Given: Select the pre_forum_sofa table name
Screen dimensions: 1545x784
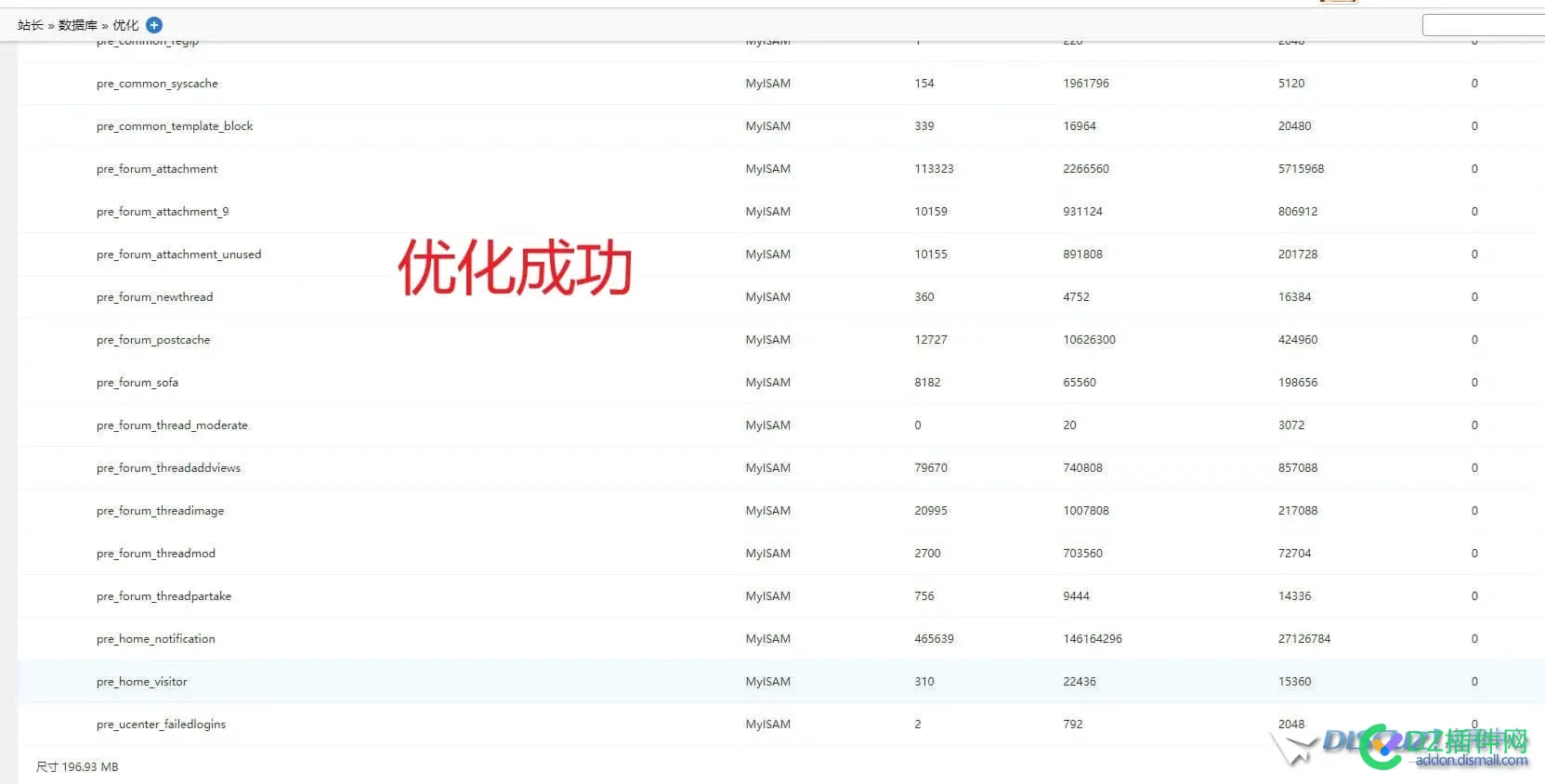Looking at the screenshot, I should click(137, 383).
